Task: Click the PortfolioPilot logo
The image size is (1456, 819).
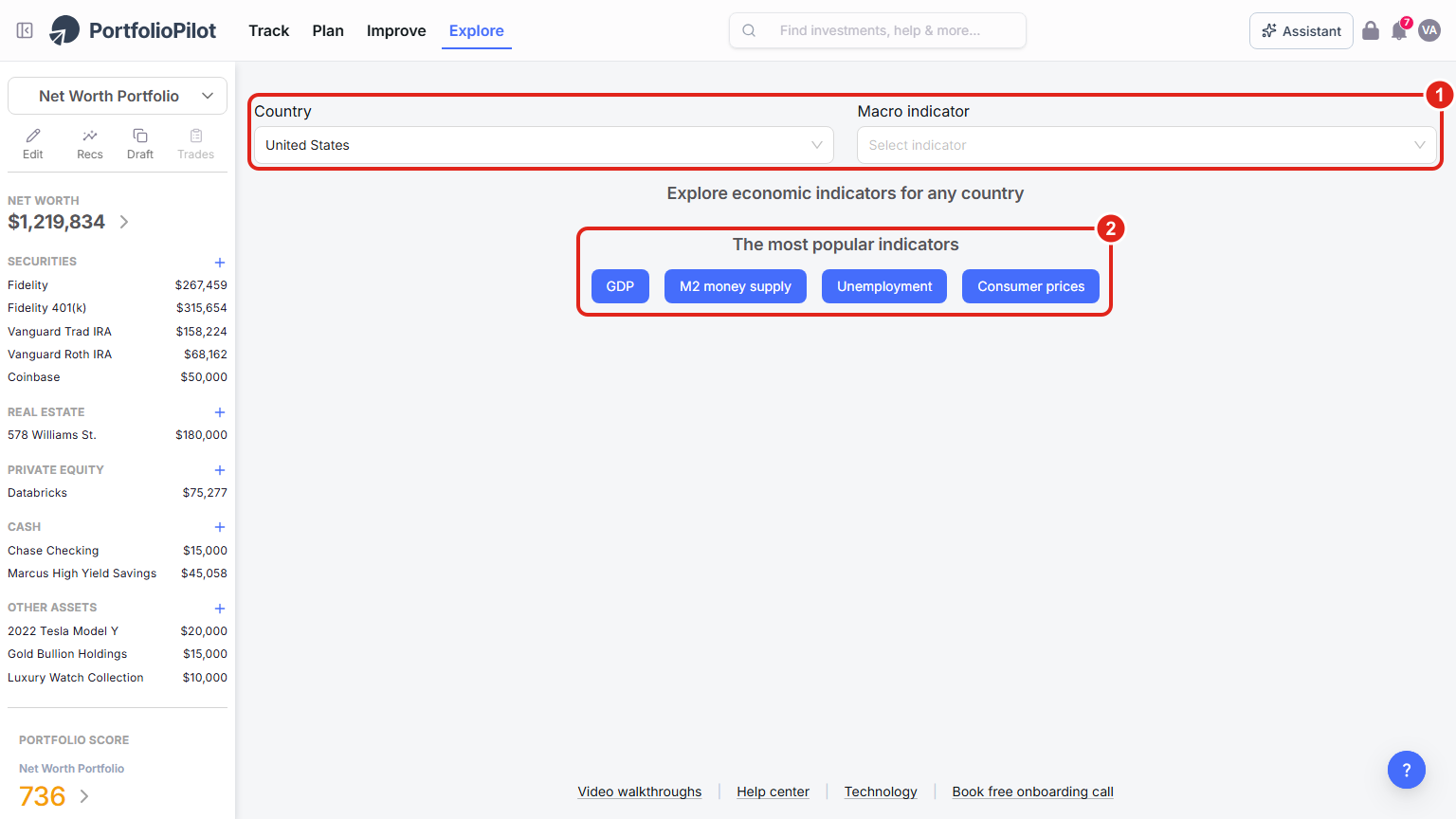Action: click(x=133, y=30)
